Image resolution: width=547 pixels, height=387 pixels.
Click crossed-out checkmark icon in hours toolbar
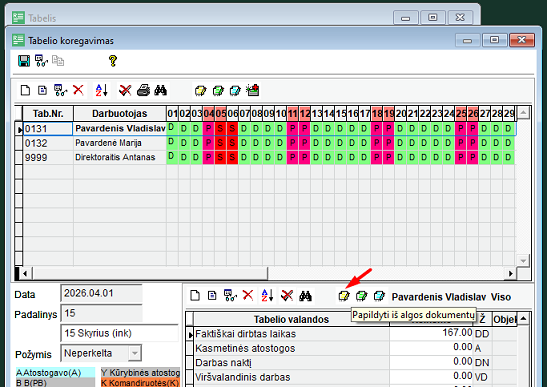coord(287,296)
